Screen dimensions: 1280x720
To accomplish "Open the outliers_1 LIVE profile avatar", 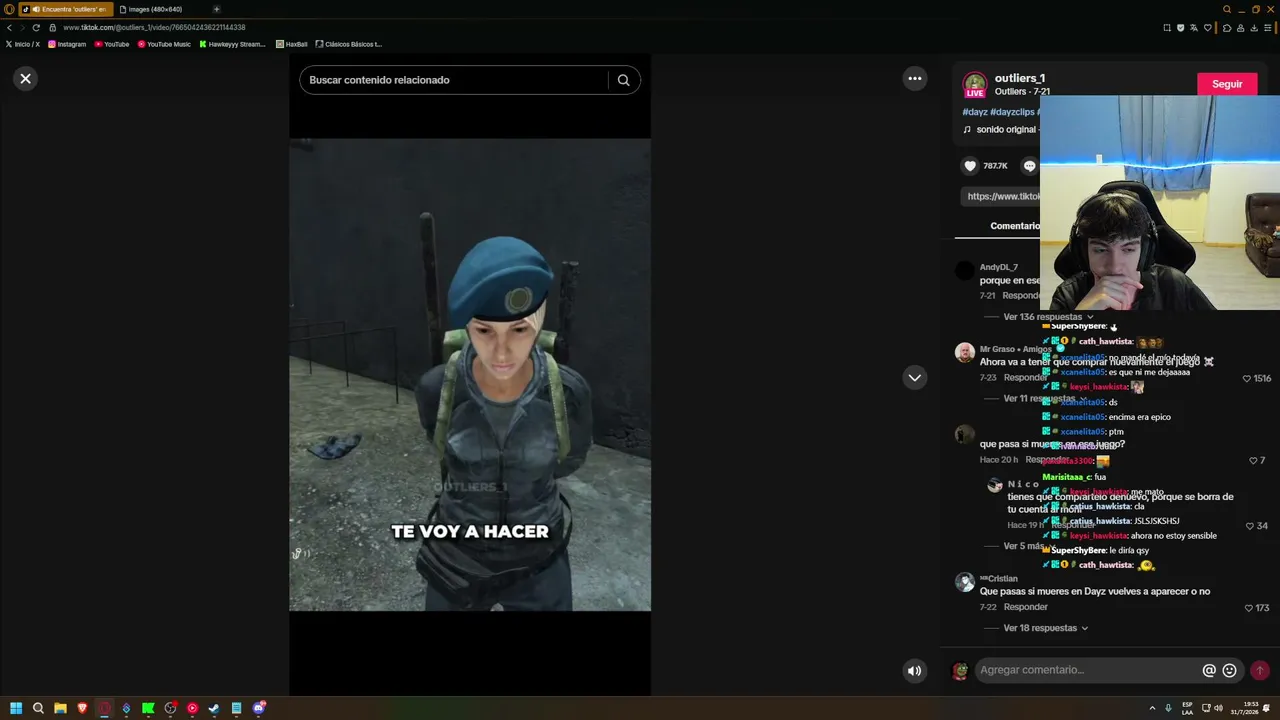I will pos(975,84).
